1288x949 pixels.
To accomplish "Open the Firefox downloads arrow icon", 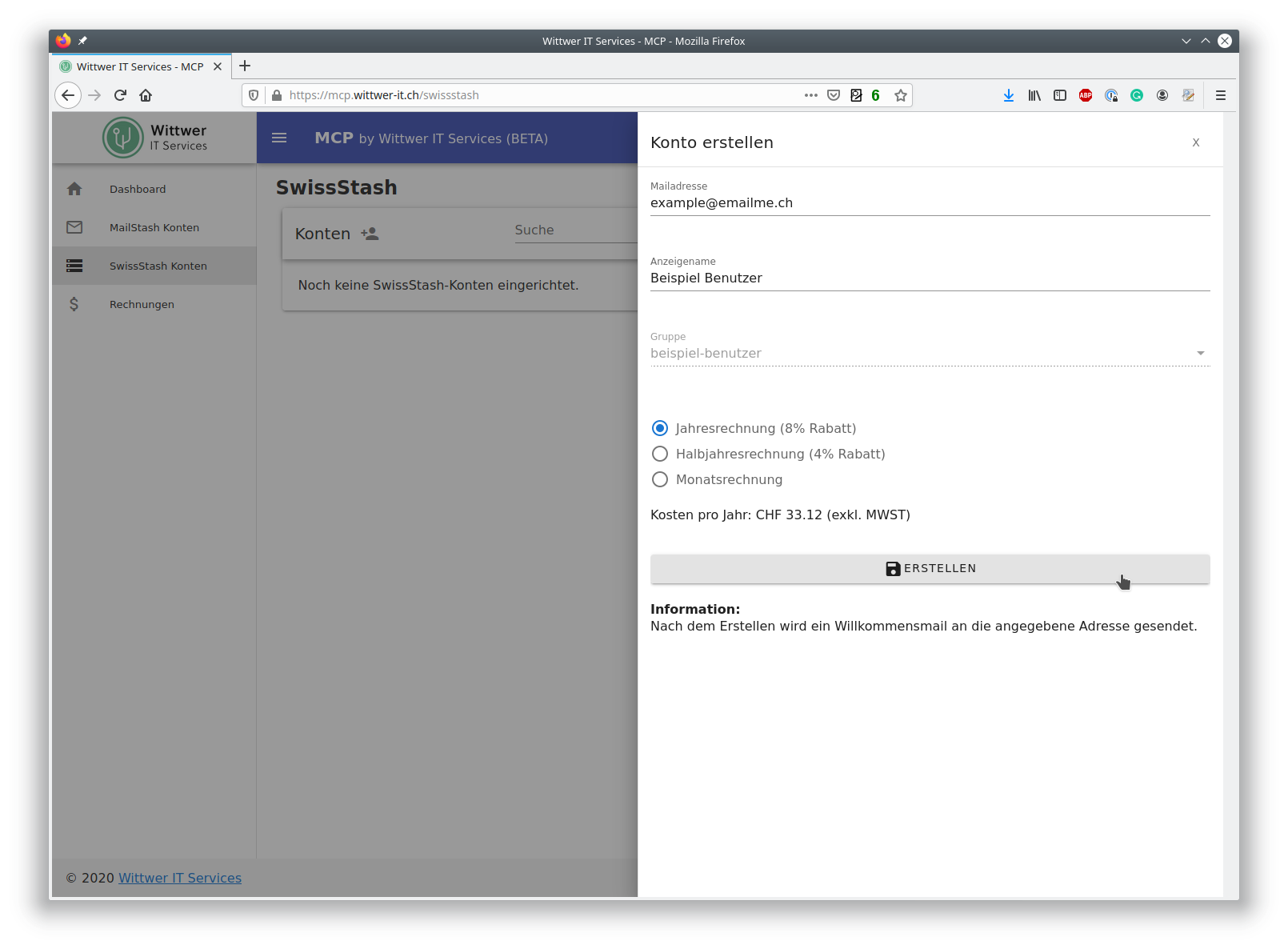I will pos(1009,95).
